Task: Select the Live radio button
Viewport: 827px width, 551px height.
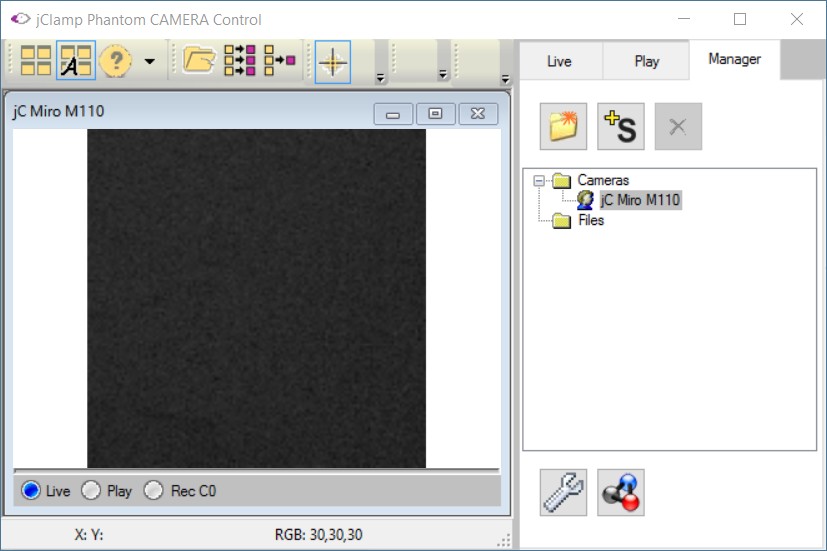Action: pyautogui.click(x=31, y=490)
